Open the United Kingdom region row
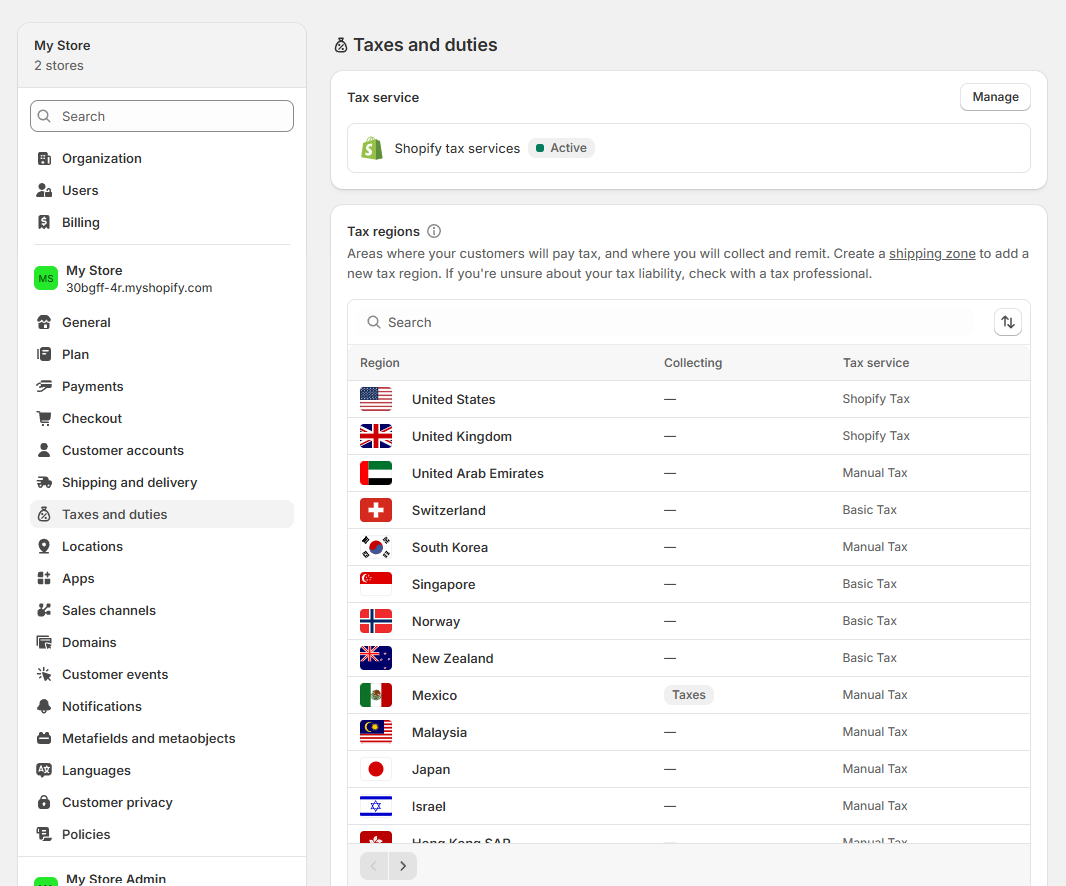1066x886 pixels. point(689,436)
